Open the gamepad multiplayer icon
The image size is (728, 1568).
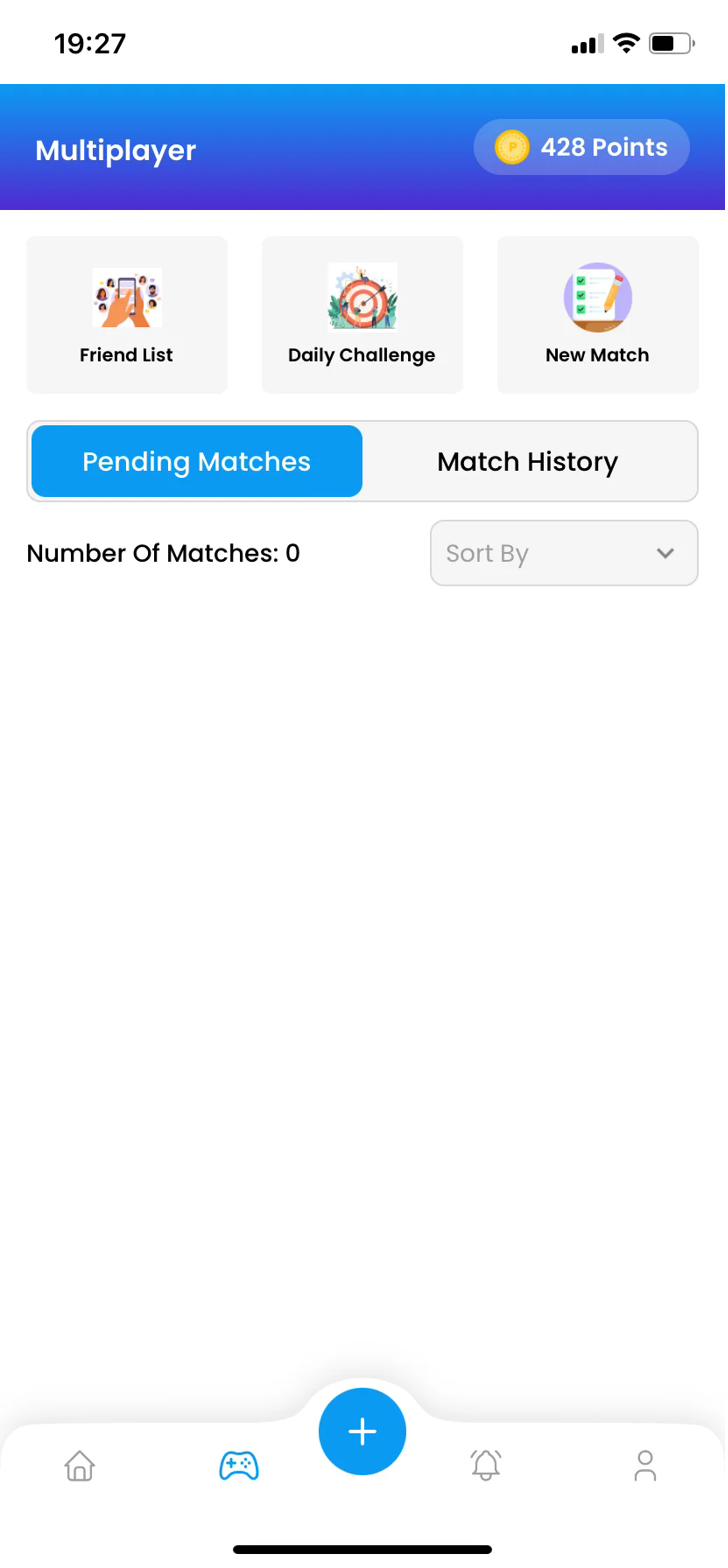point(239,1466)
